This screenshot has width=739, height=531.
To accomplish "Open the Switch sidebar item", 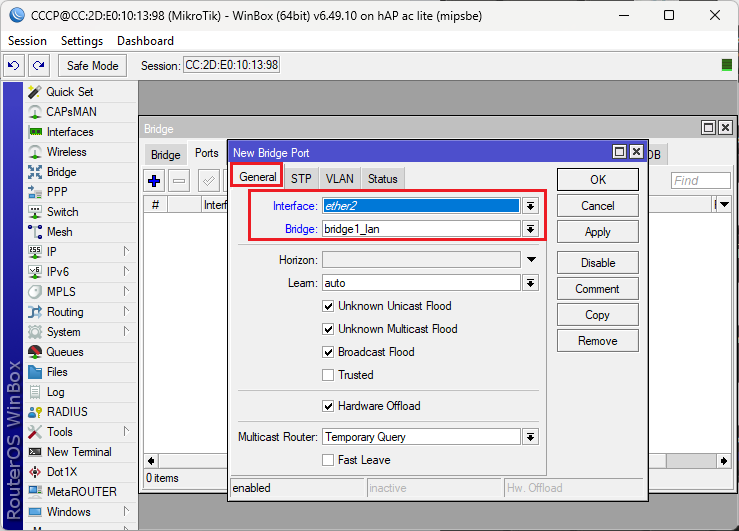I will (62, 212).
